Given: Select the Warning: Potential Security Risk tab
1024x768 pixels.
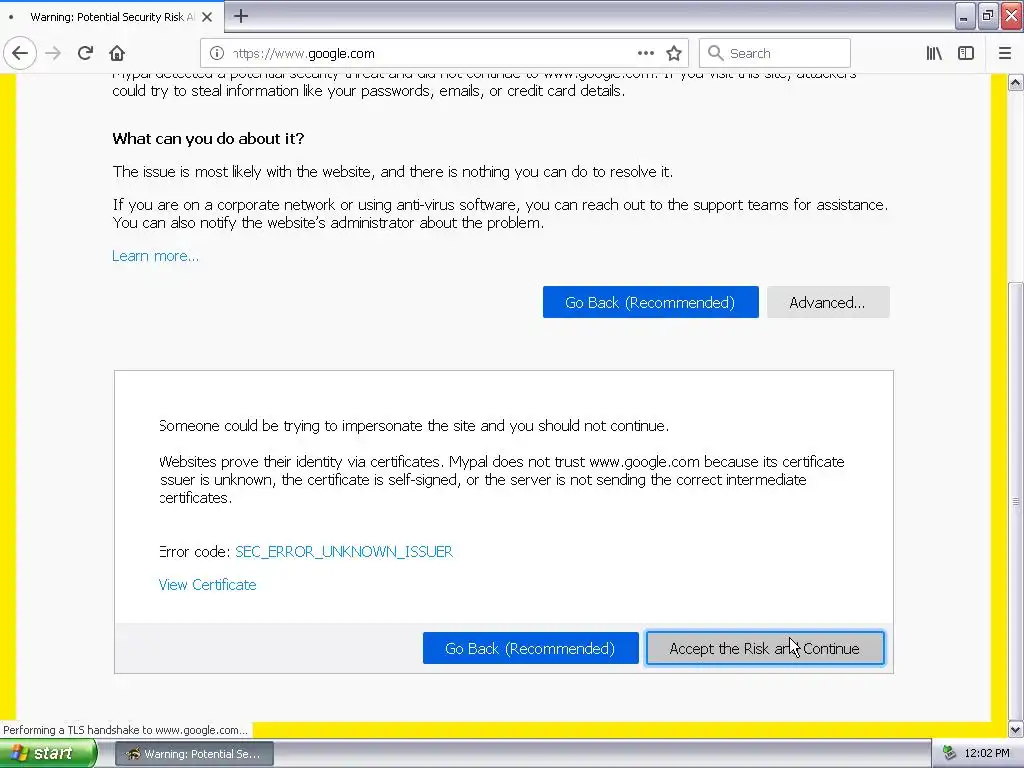Looking at the screenshot, I should pyautogui.click(x=111, y=17).
